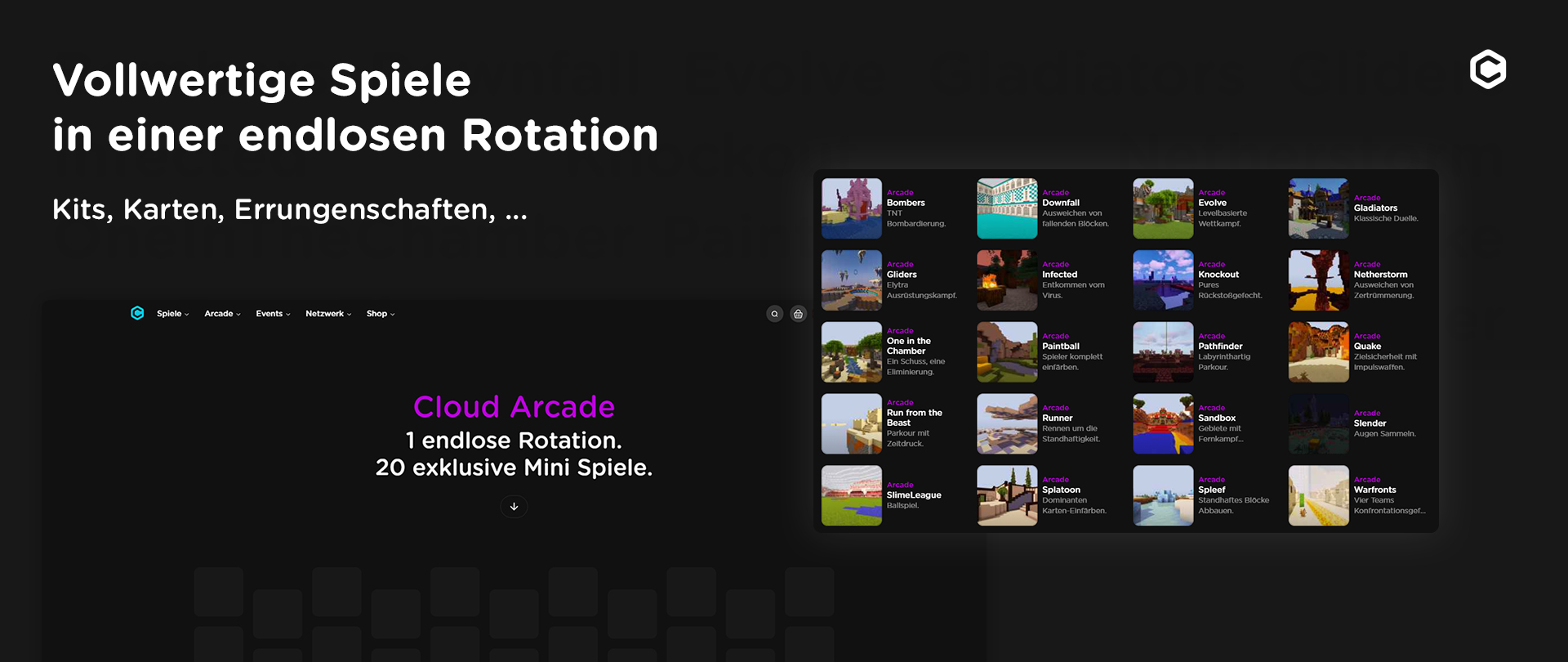Click the 'Pures Rückstoßgefecht.' description under Knockout
The width and height of the screenshot is (1568, 662).
[x=1230, y=290]
